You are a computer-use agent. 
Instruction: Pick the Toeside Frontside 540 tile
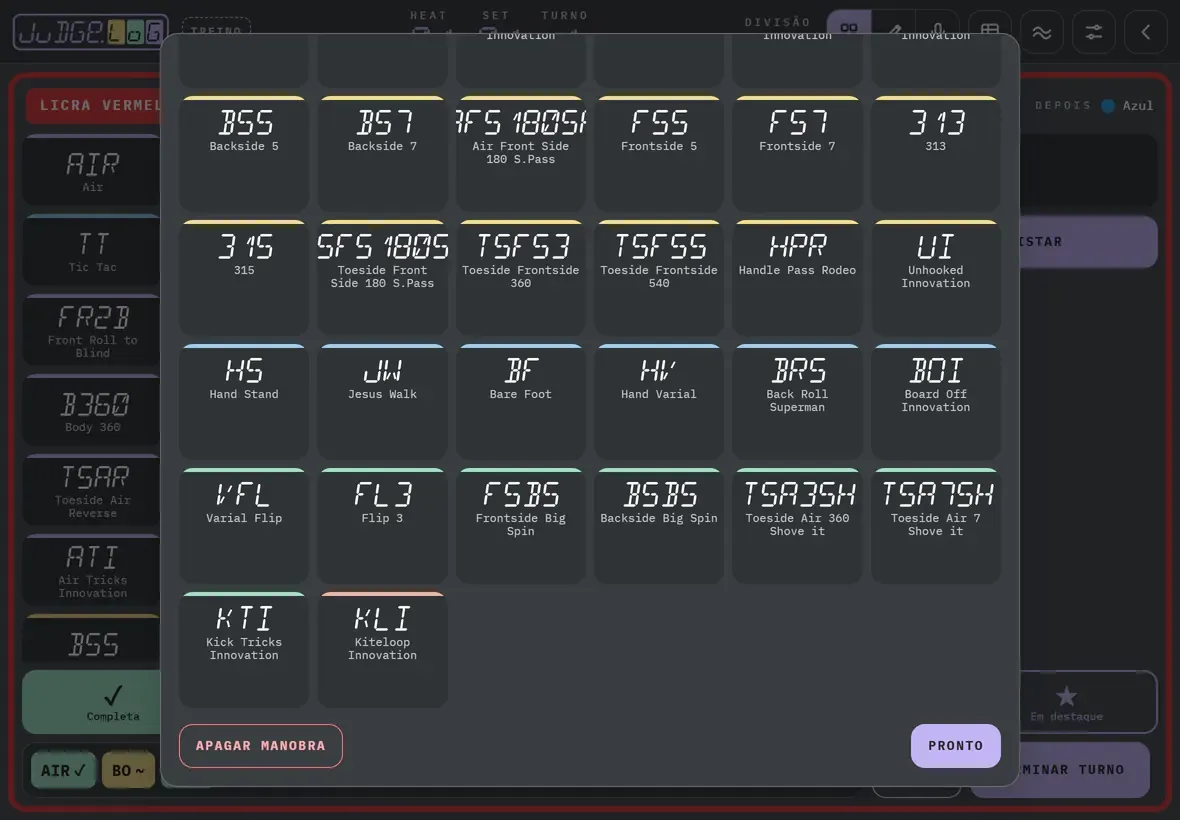(x=658, y=278)
